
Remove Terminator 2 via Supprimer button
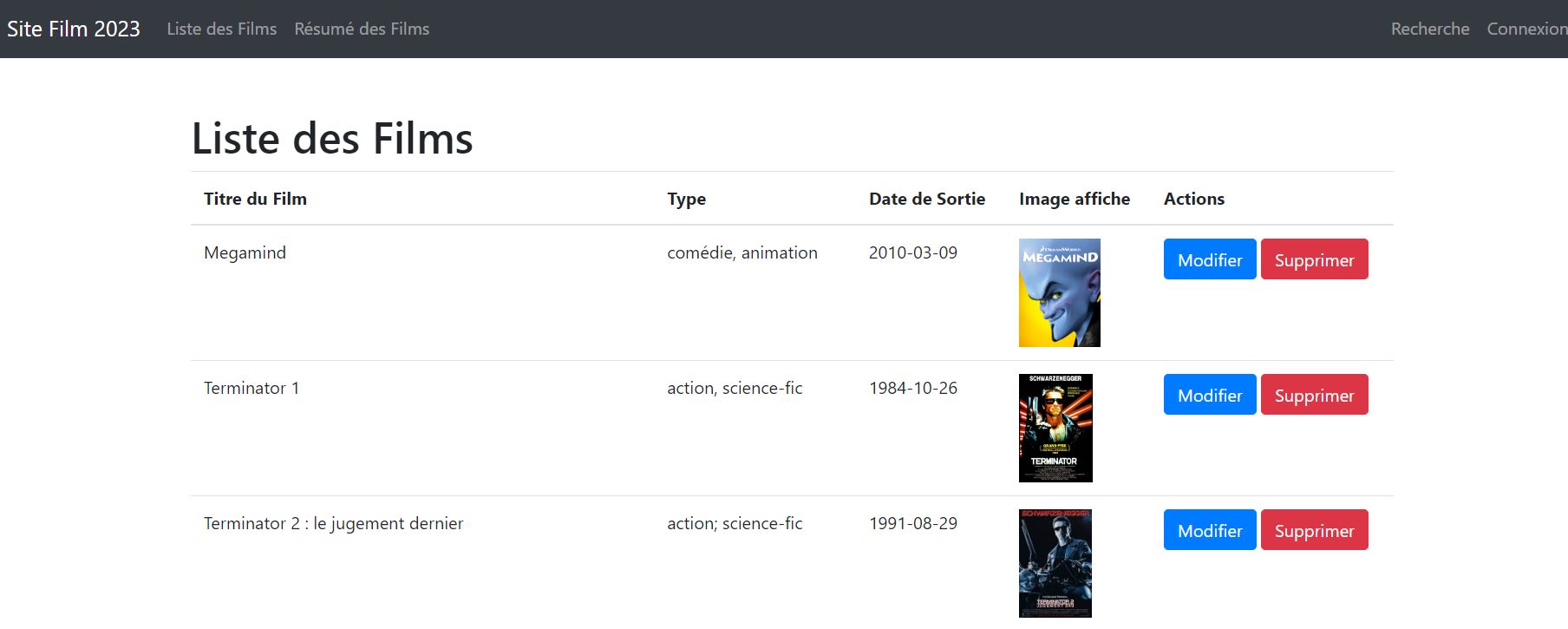[1314, 530]
